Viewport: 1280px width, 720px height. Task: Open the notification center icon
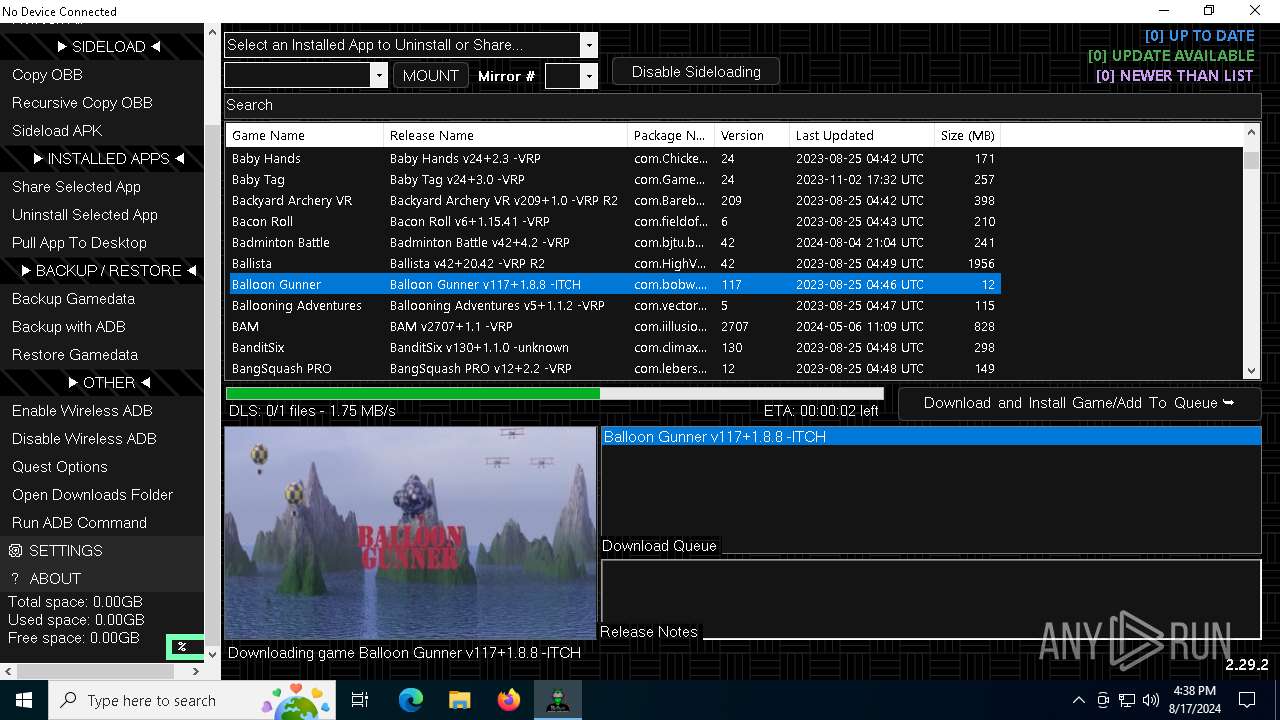pyautogui.click(x=1247, y=700)
